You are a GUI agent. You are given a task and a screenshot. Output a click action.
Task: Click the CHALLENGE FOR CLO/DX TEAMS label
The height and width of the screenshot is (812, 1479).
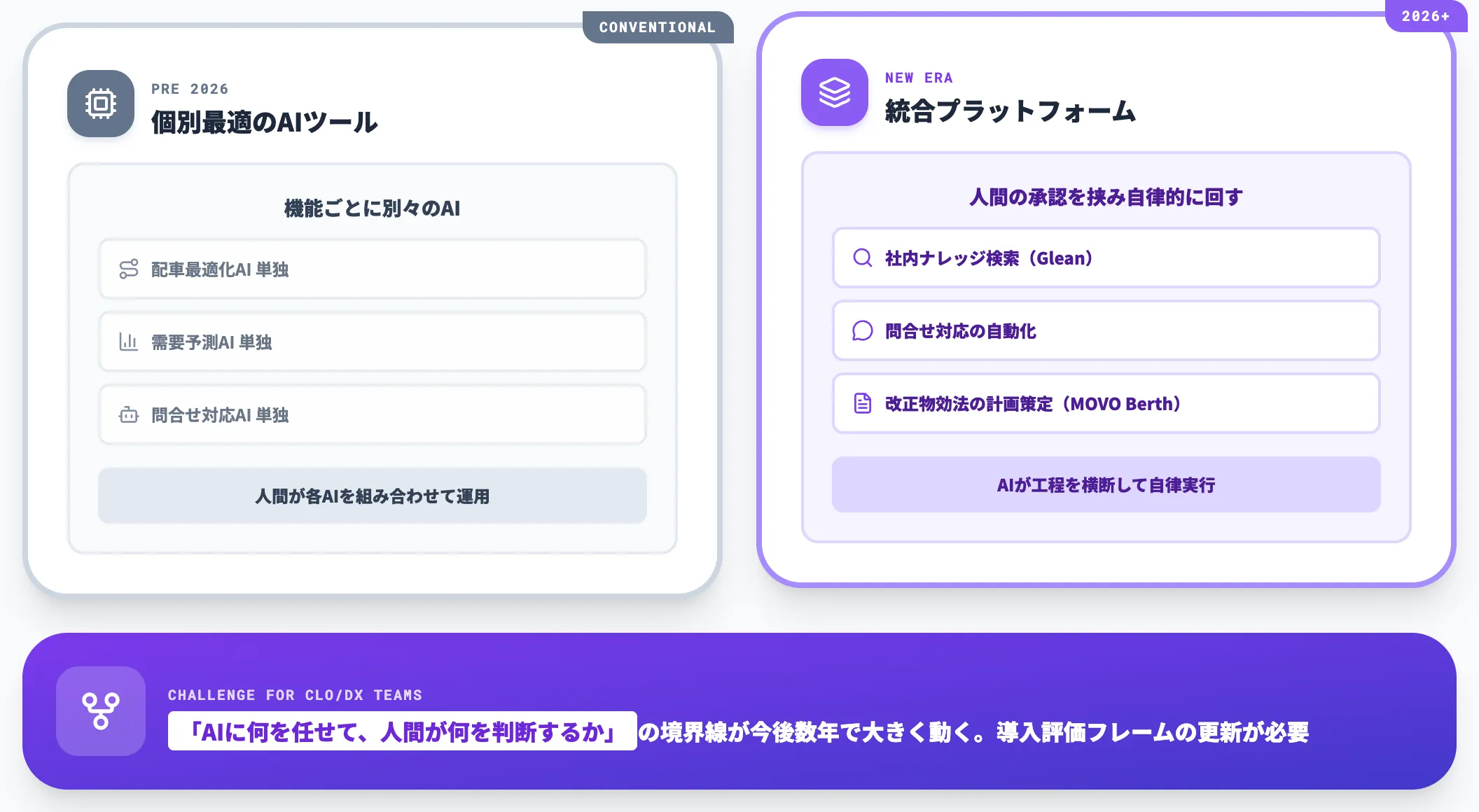click(x=295, y=695)
